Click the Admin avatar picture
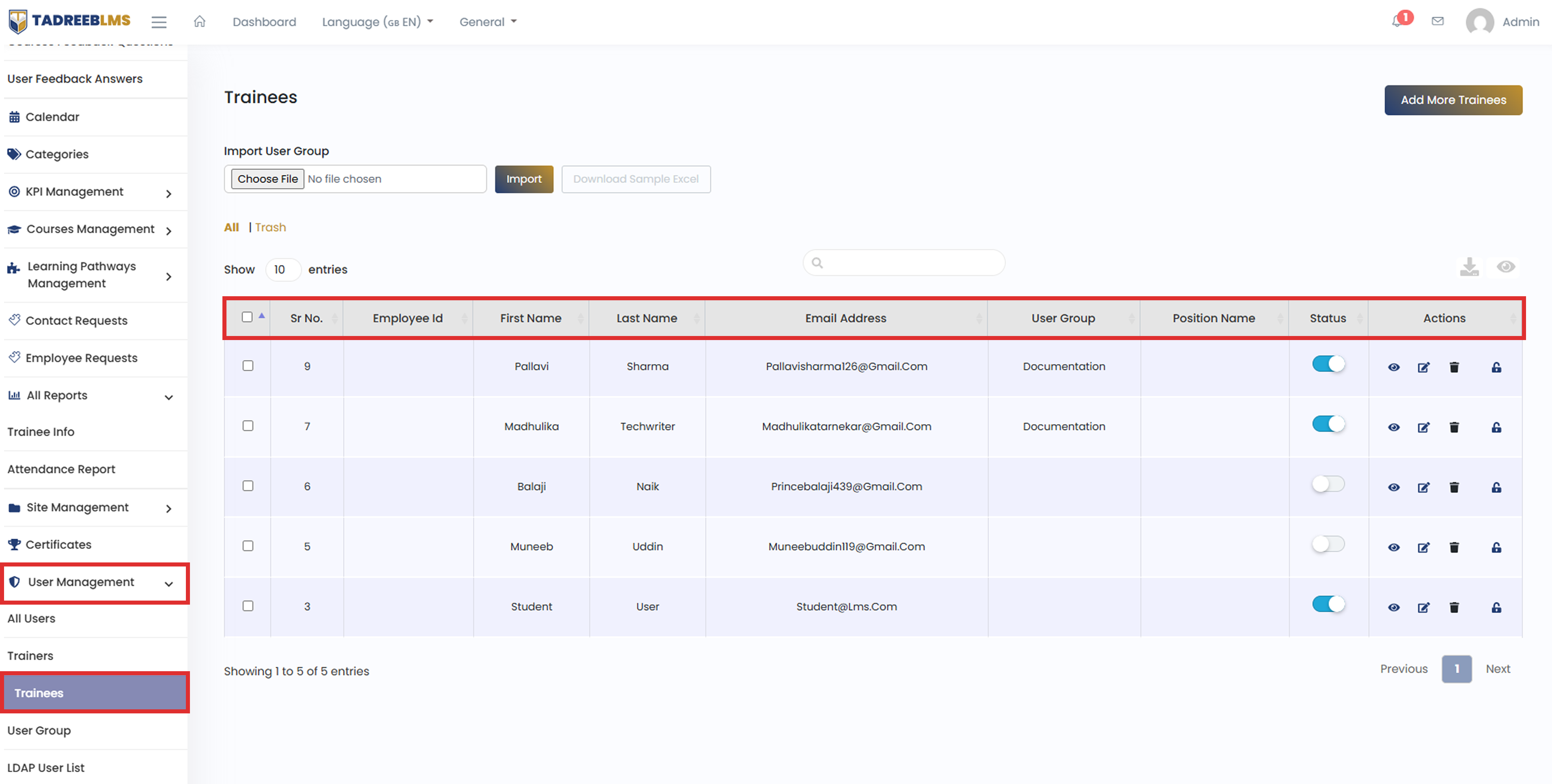Viewport: 1552px width, 784px height. pos(1480,22)
